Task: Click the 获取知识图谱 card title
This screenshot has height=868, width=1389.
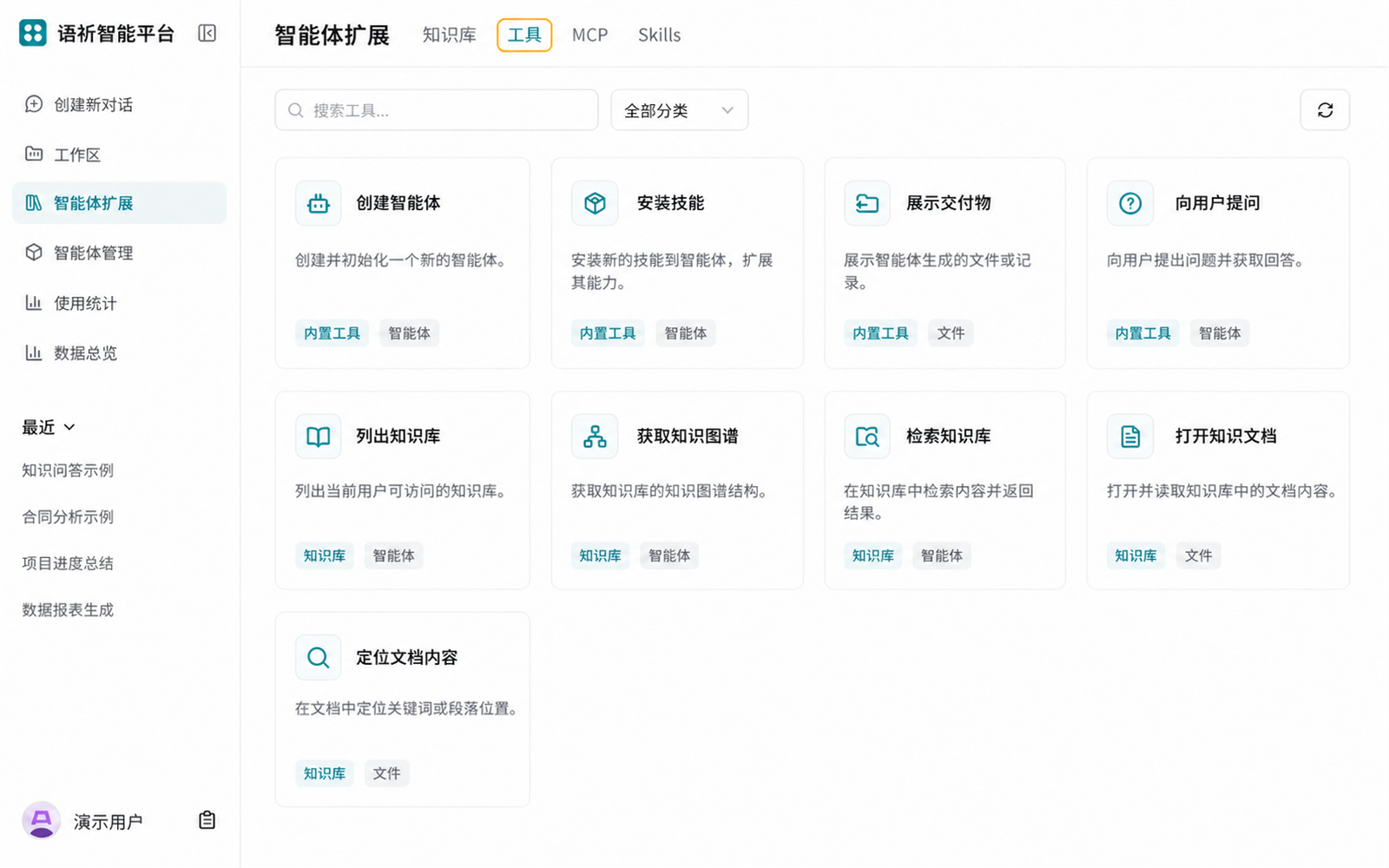Action: pyautogui.click(x=688, y=436)
